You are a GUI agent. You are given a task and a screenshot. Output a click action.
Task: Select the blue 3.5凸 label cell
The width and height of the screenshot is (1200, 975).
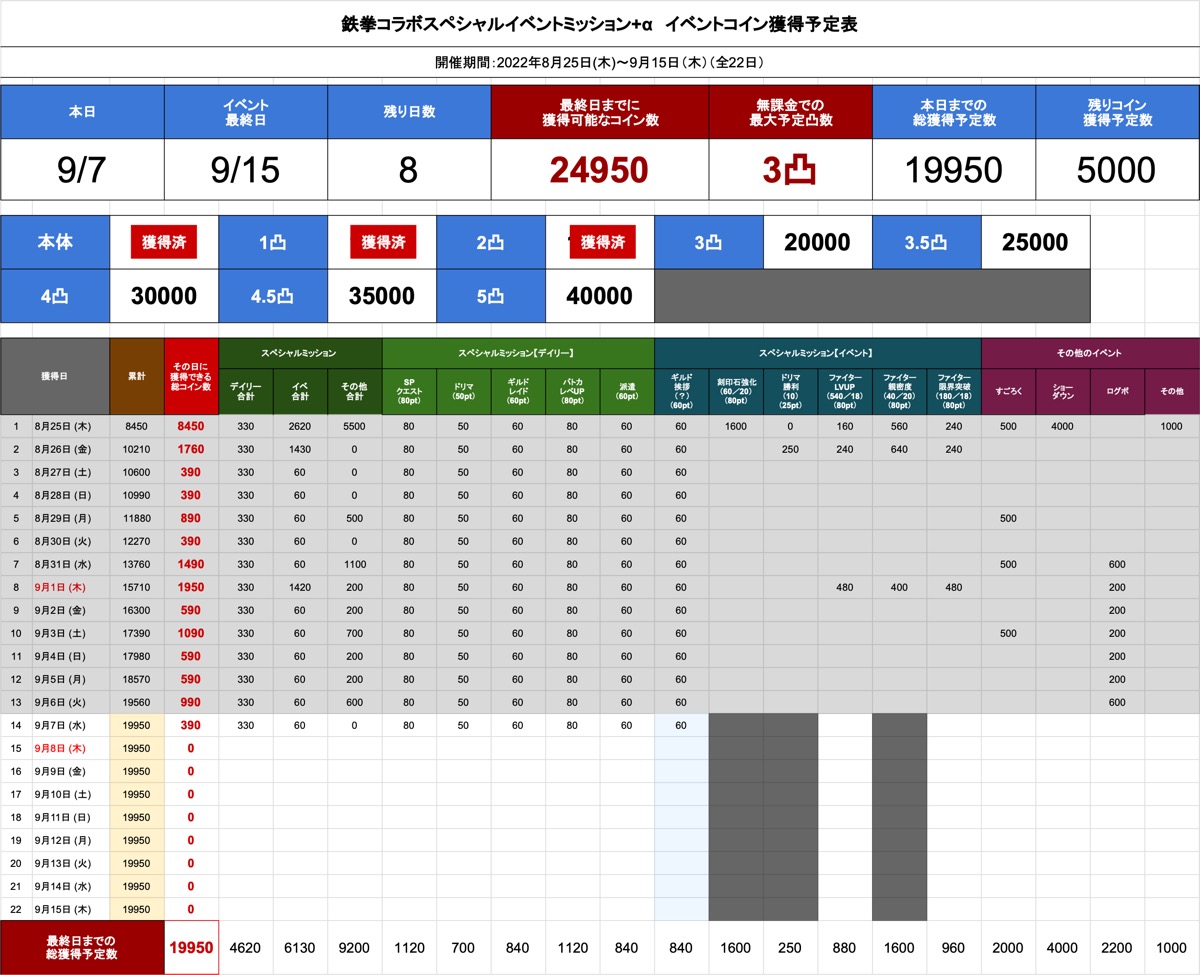coord(926,242)
